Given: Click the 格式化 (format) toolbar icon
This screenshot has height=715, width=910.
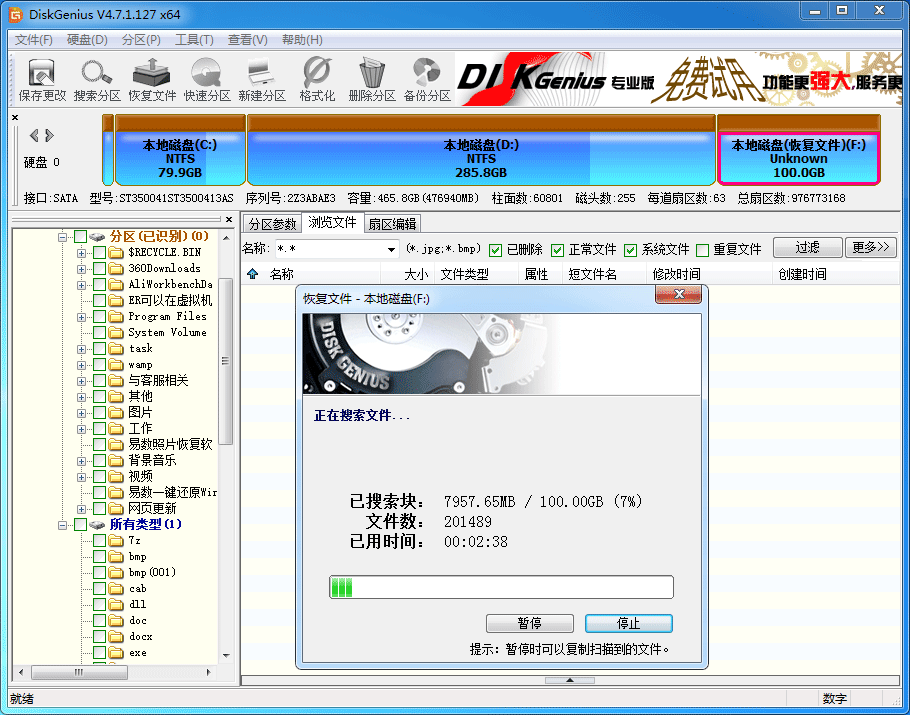Looking at the screenshot, I should pos(317,80).
